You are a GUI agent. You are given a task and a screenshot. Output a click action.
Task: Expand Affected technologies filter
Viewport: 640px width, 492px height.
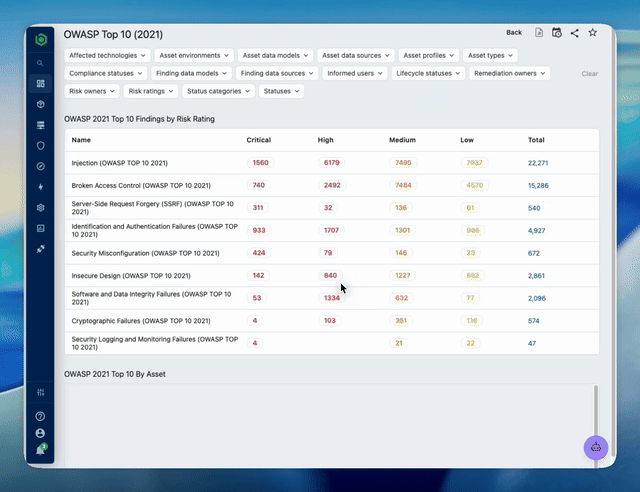coord(107,56)
